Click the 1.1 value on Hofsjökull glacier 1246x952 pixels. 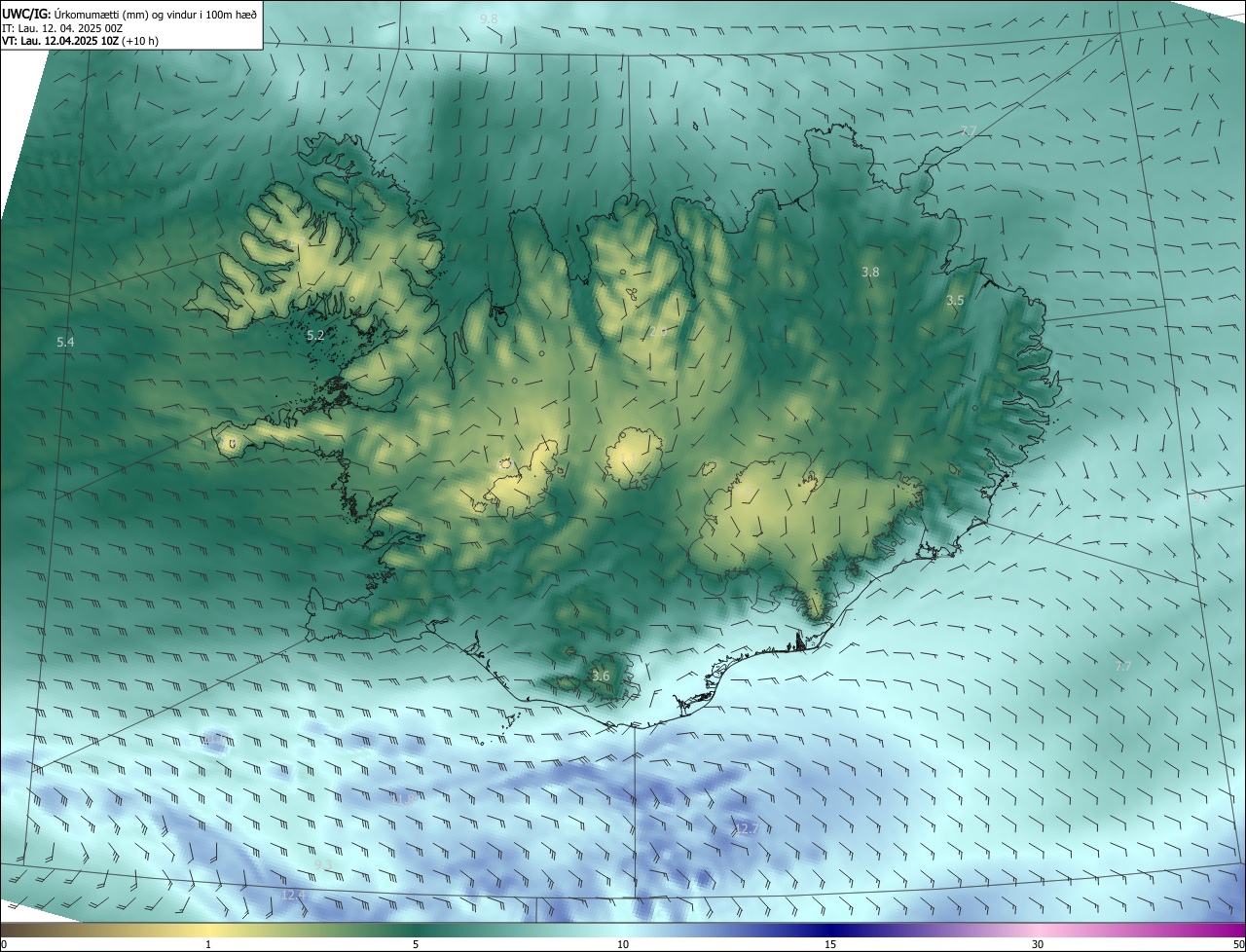point(628,458)
